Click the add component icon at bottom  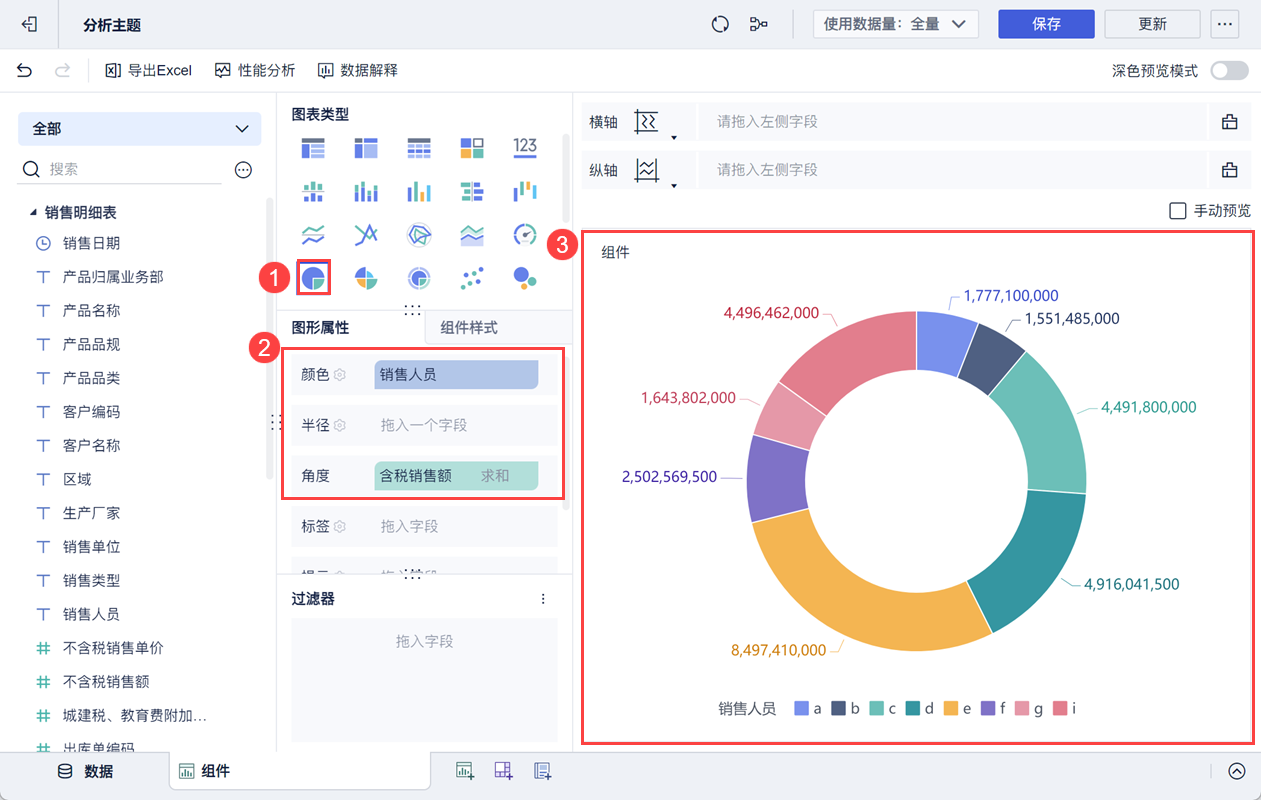465,771
